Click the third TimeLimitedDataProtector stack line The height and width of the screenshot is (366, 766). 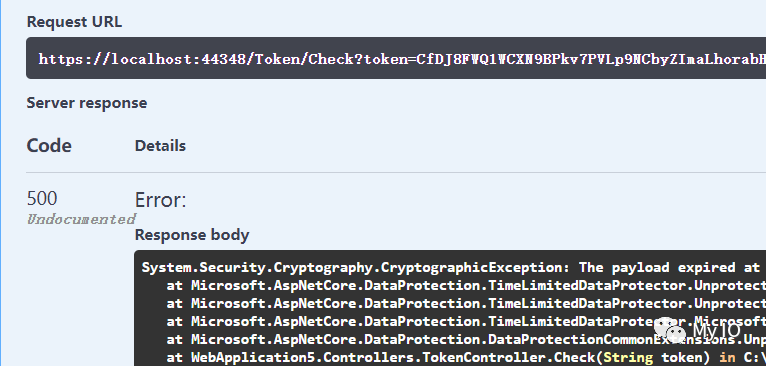click(466, 321)
